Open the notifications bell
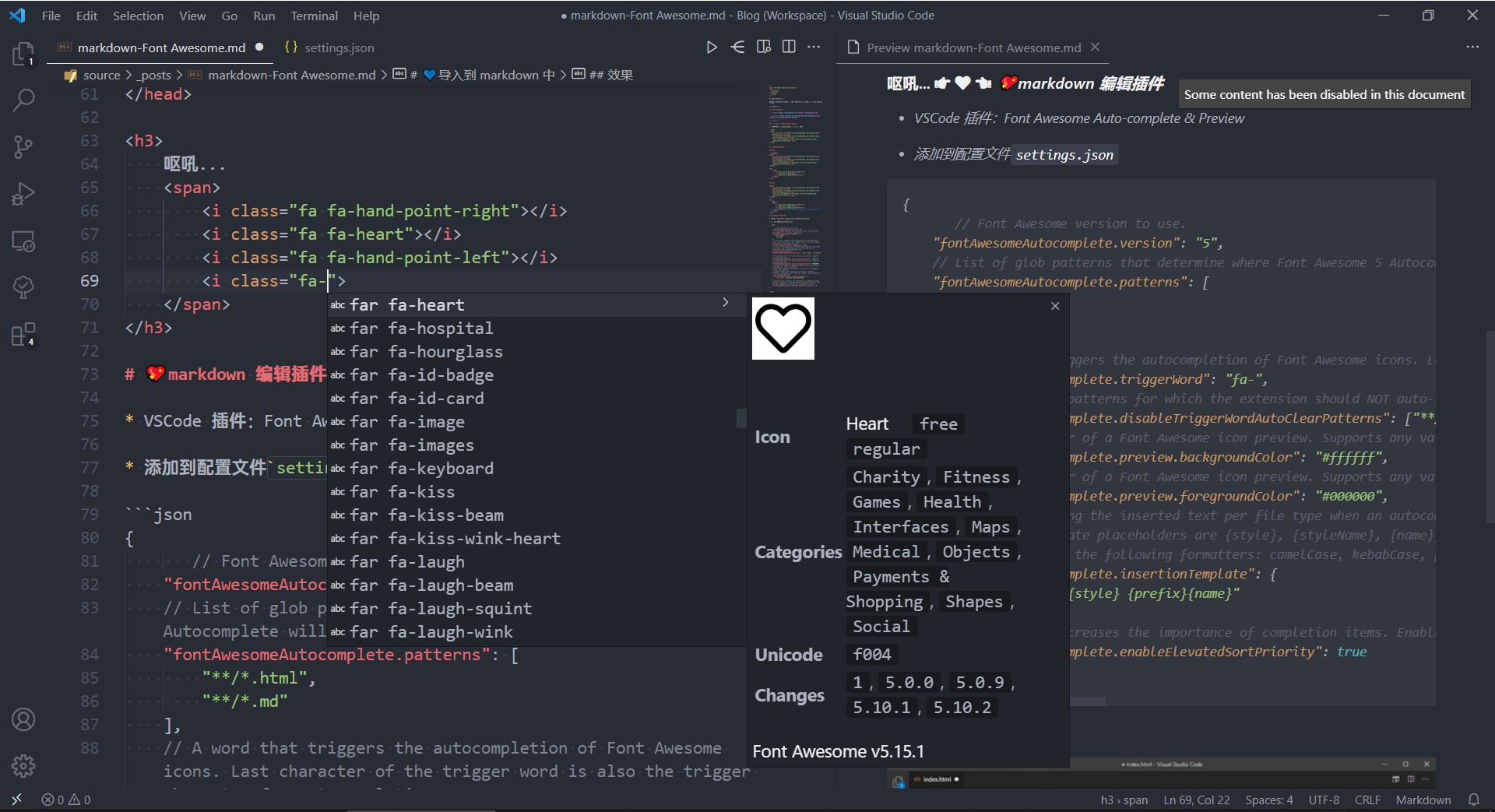This screenshot has width=1495, height=812. pos(1473,800)
